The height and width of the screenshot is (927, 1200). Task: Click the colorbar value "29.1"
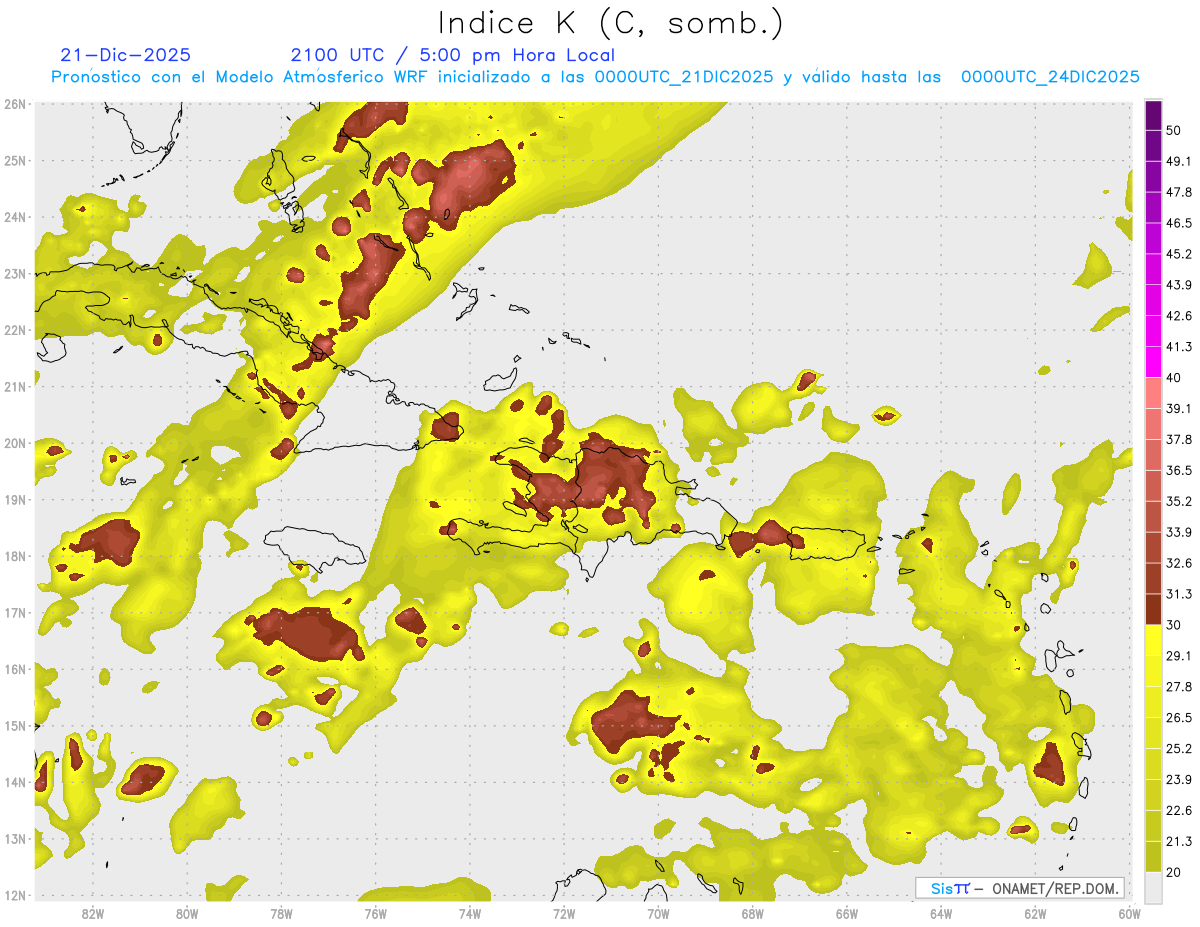[x=1179, y=656]
